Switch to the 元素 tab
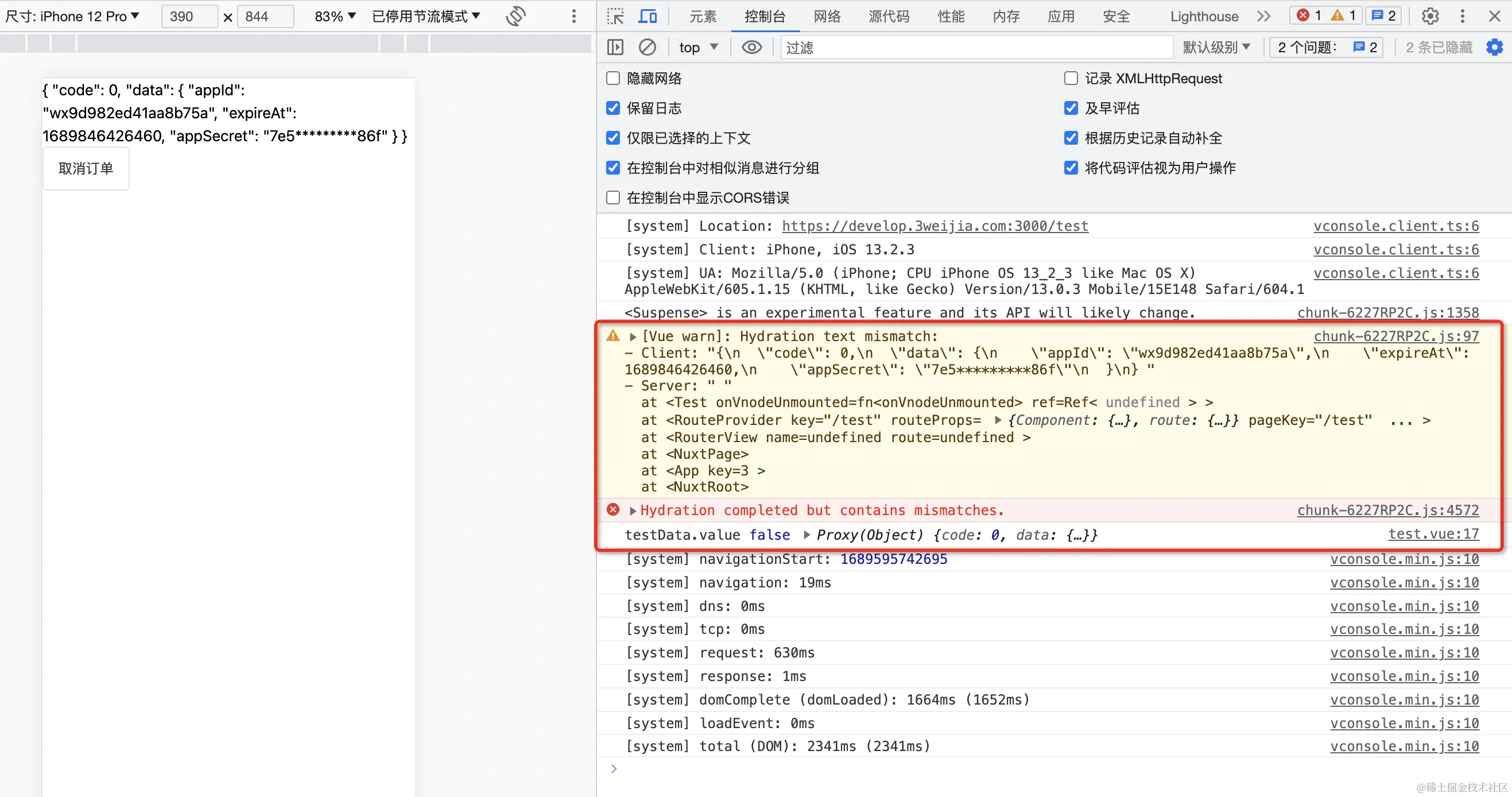Viewport: 1512px width, 797px height. pos(702,17)
